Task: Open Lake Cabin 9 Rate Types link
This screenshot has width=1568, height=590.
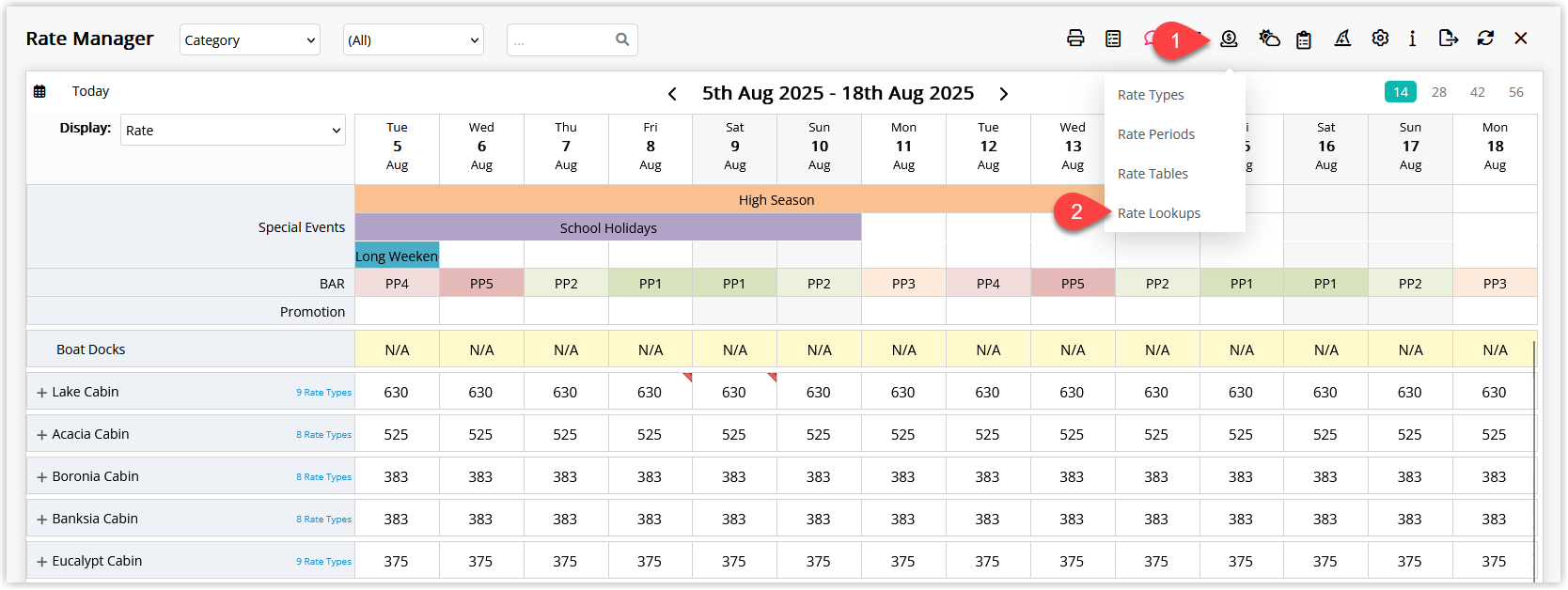Action: [x=324, y=393]
